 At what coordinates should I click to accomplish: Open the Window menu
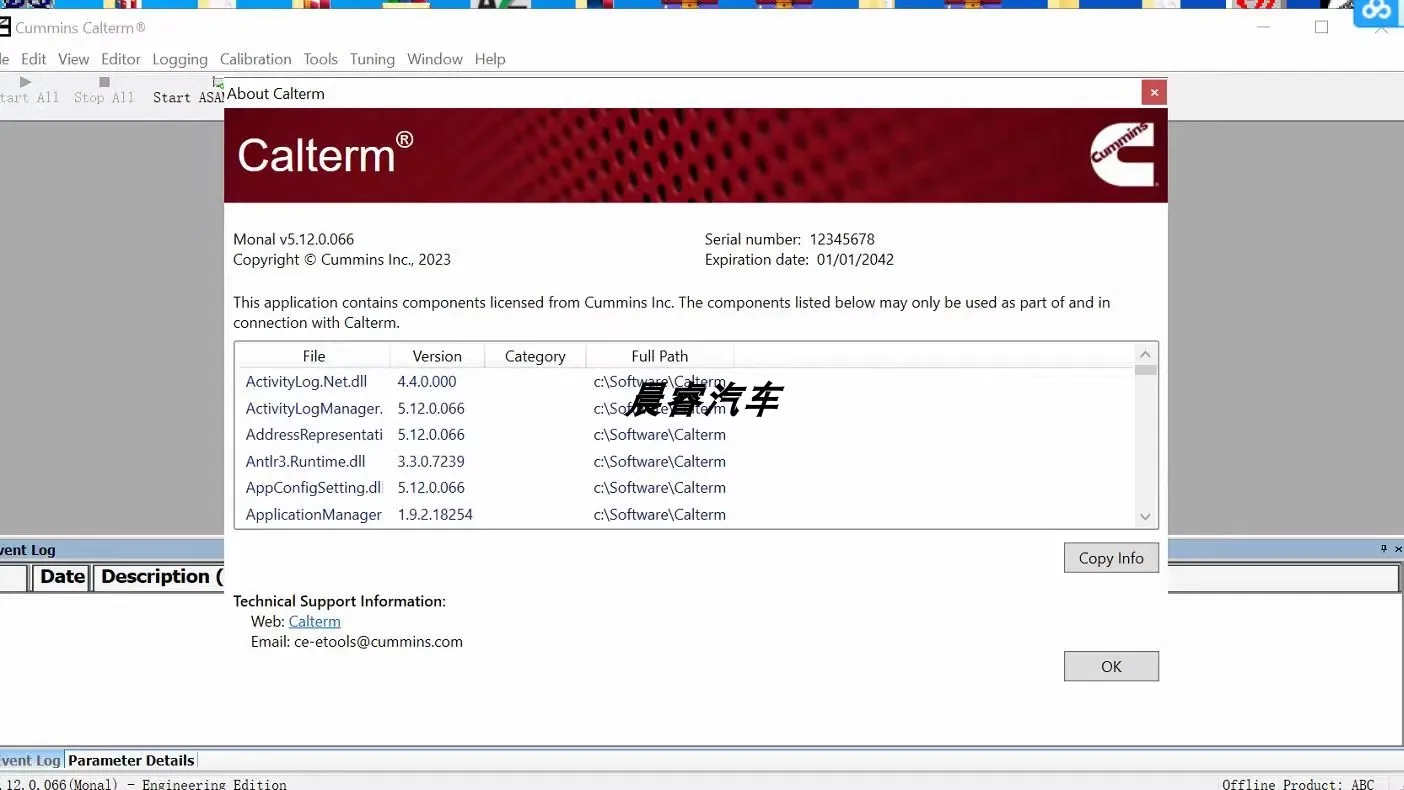coord(435,59)
